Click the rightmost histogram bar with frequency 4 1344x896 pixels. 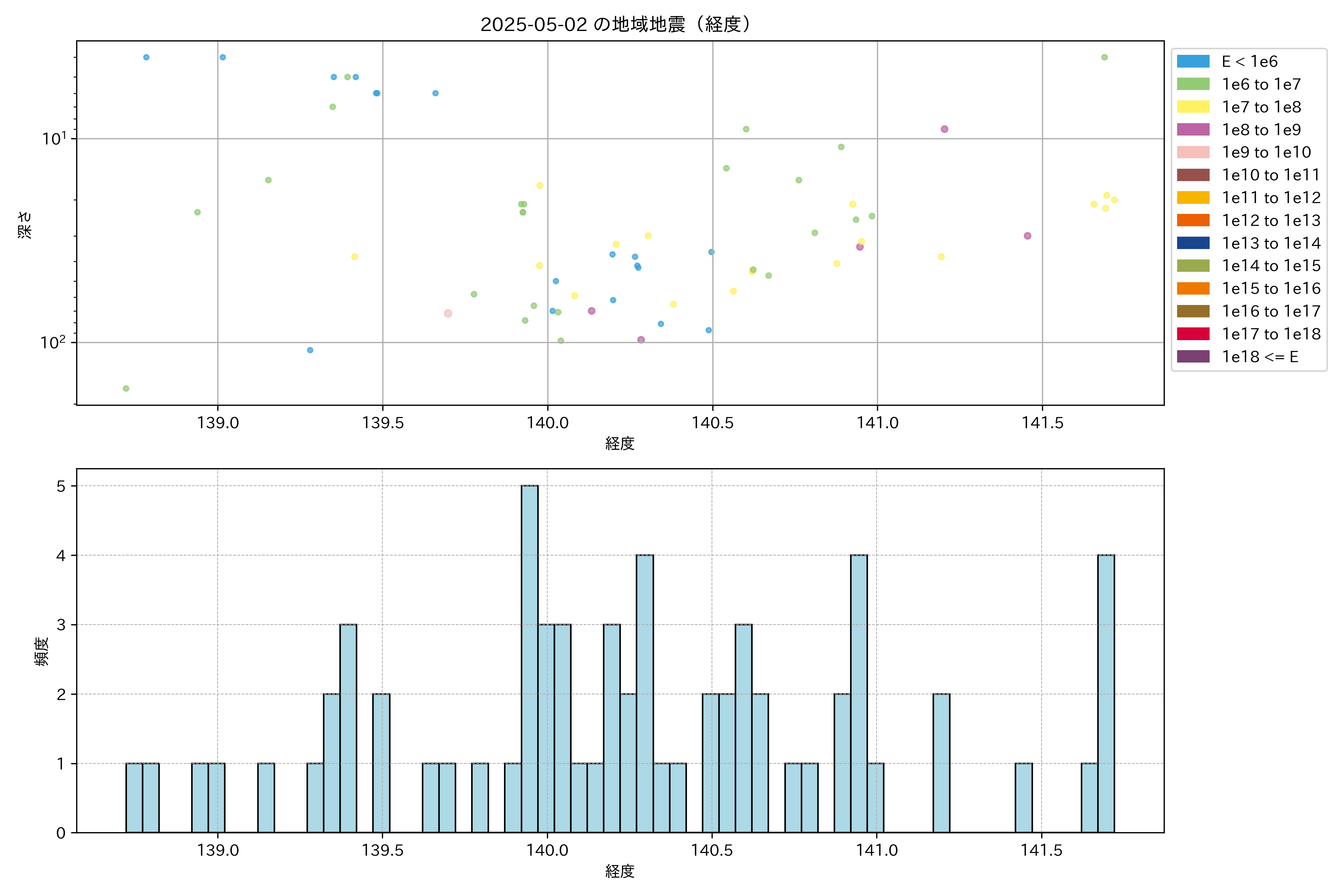[1106, 693]
